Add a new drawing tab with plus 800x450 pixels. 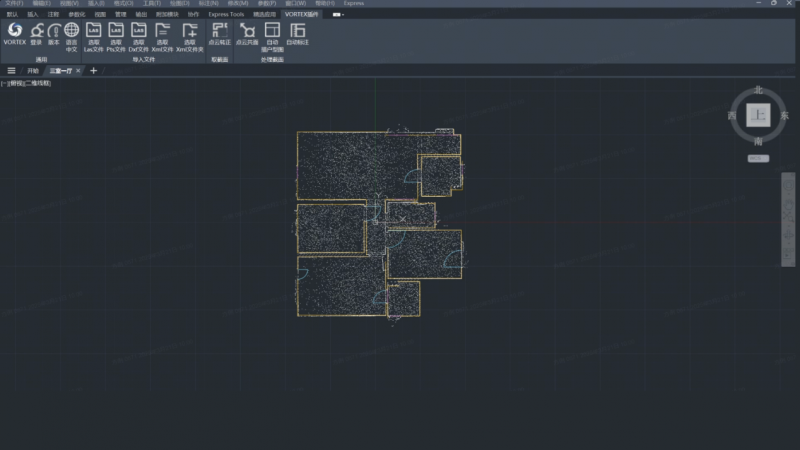click(93, 71)
